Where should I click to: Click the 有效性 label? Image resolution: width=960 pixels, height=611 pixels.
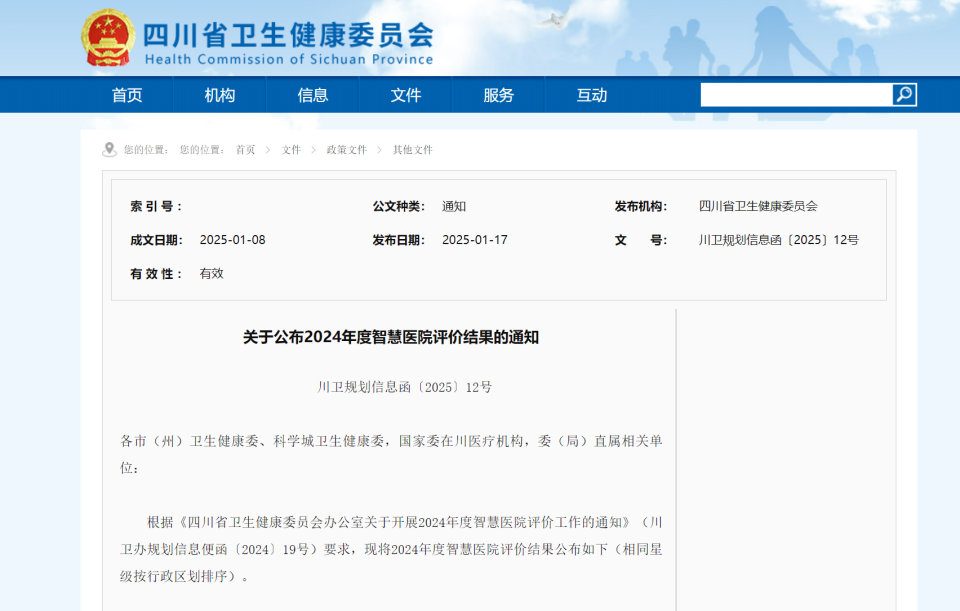(156, 274)
